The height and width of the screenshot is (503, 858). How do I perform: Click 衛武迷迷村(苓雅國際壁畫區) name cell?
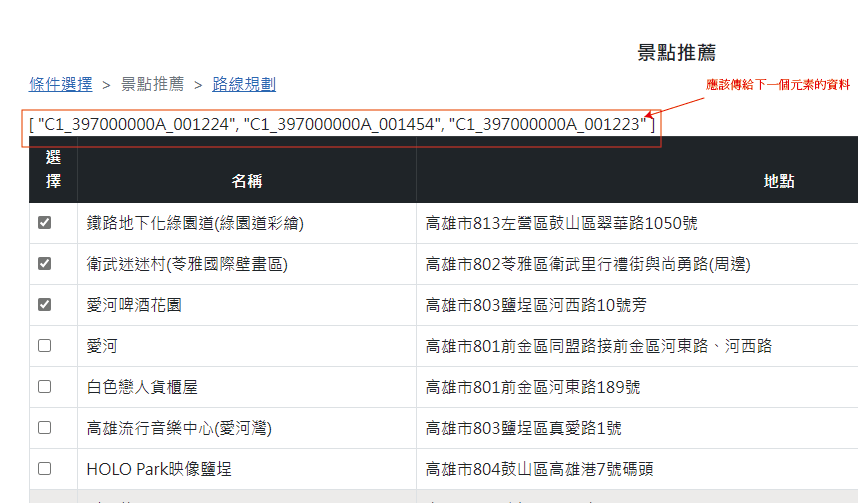pyautogui.click(x=247, y=264)
